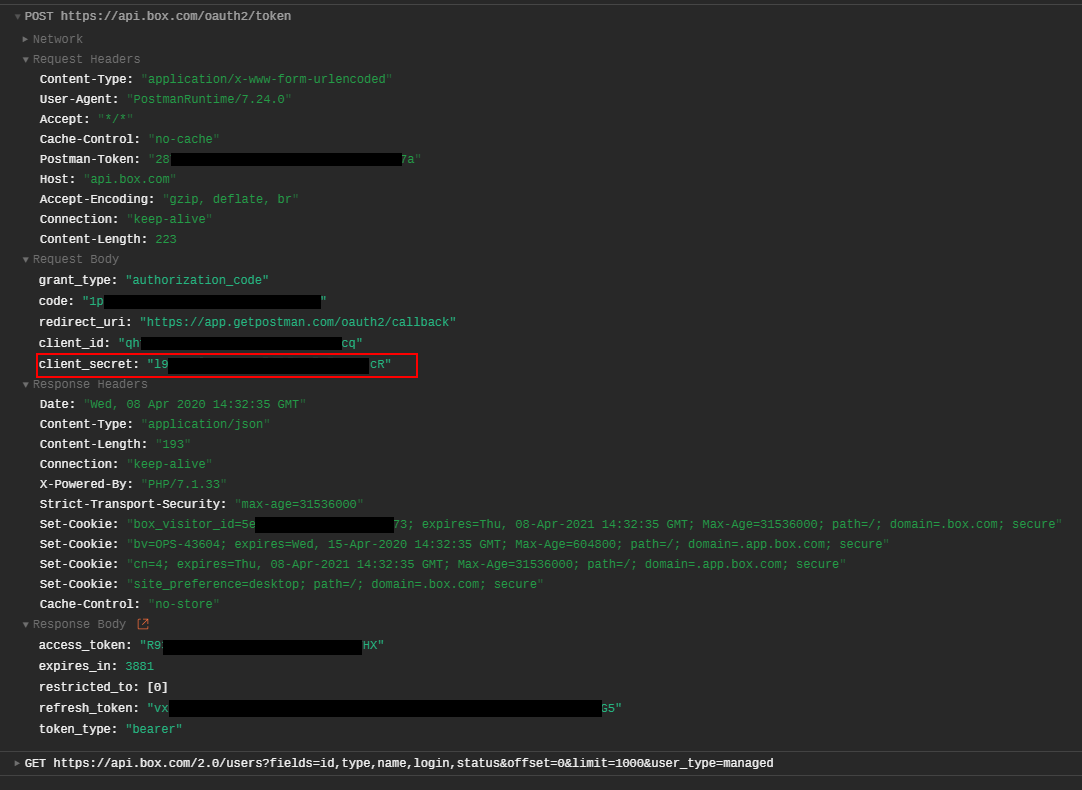1082x790 pixels.
Task: Collapse the Request Headers section
Action: click(x=24, y=58)
